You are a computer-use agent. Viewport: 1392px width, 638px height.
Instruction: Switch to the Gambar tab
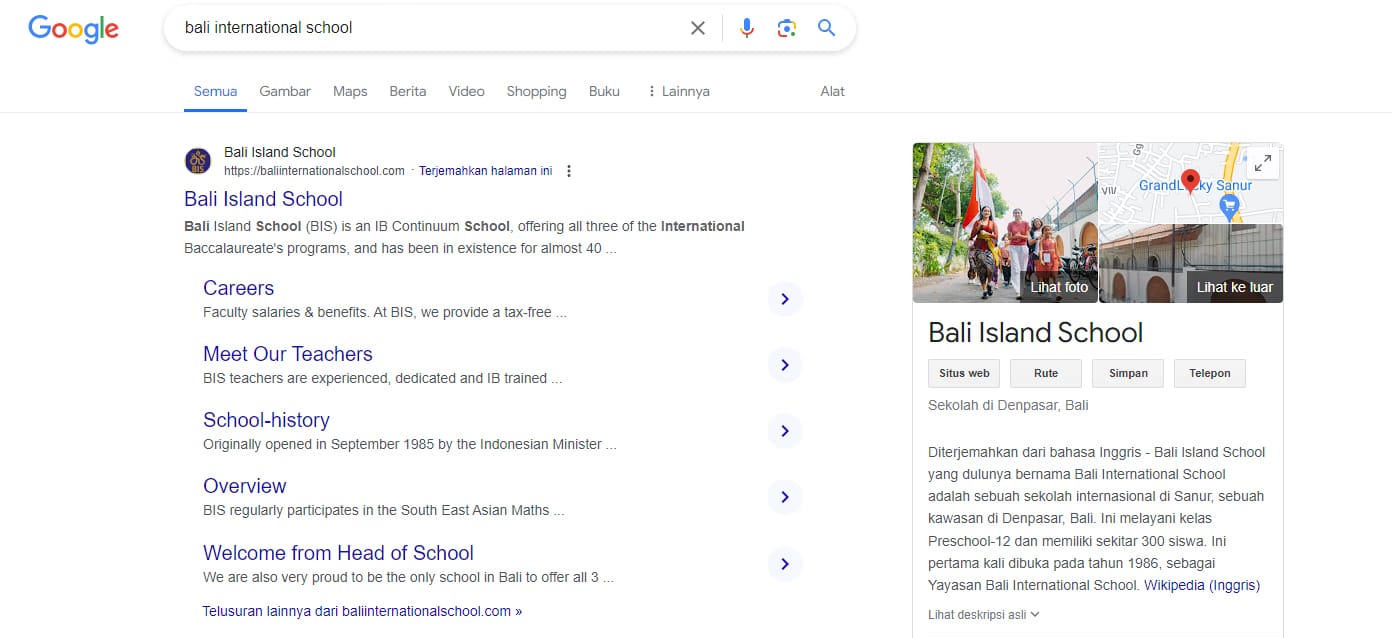(285, 91)
